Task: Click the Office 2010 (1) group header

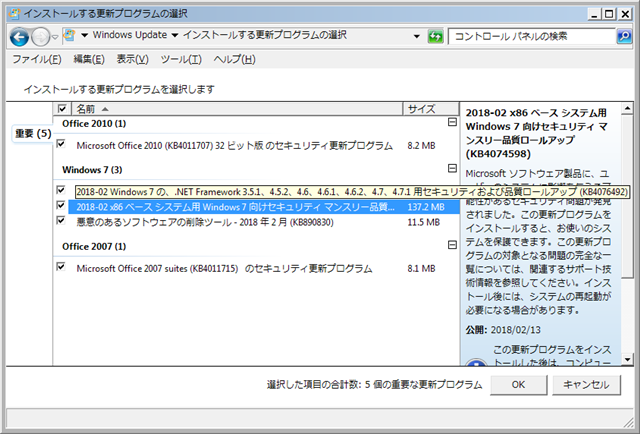Action: pos(94,123)
